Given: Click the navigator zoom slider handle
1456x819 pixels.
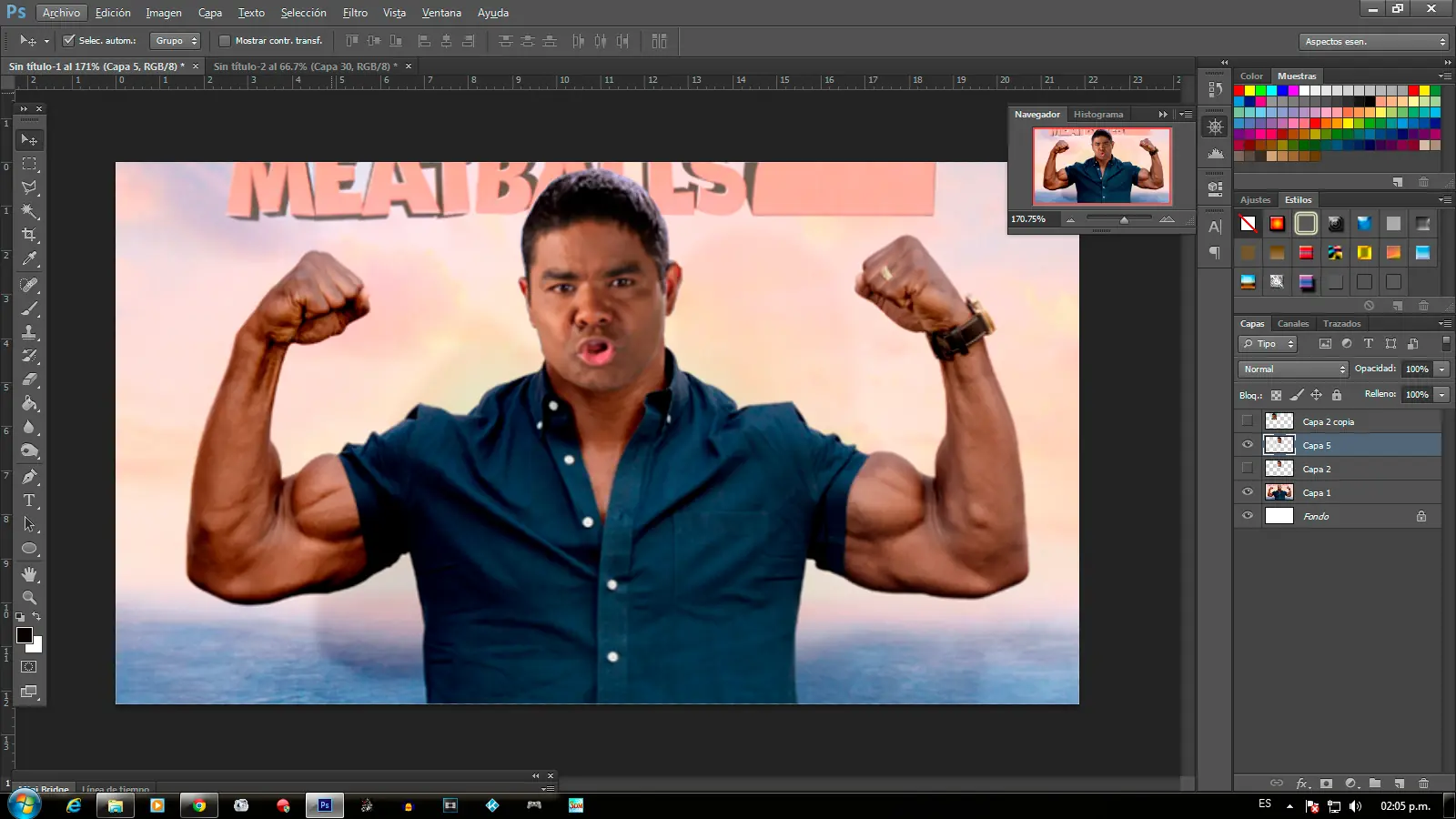Looking at the screenshot, I should point(1125,220).
